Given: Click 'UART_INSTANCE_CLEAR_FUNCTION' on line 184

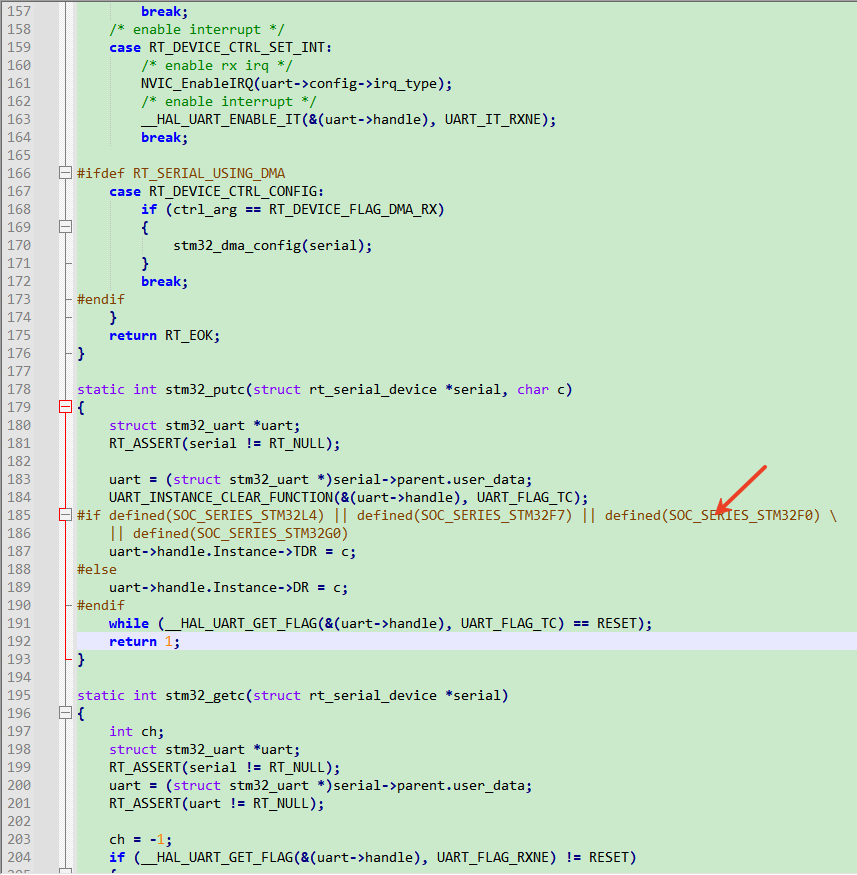Looking at the screenshot, I should (221, 497).
